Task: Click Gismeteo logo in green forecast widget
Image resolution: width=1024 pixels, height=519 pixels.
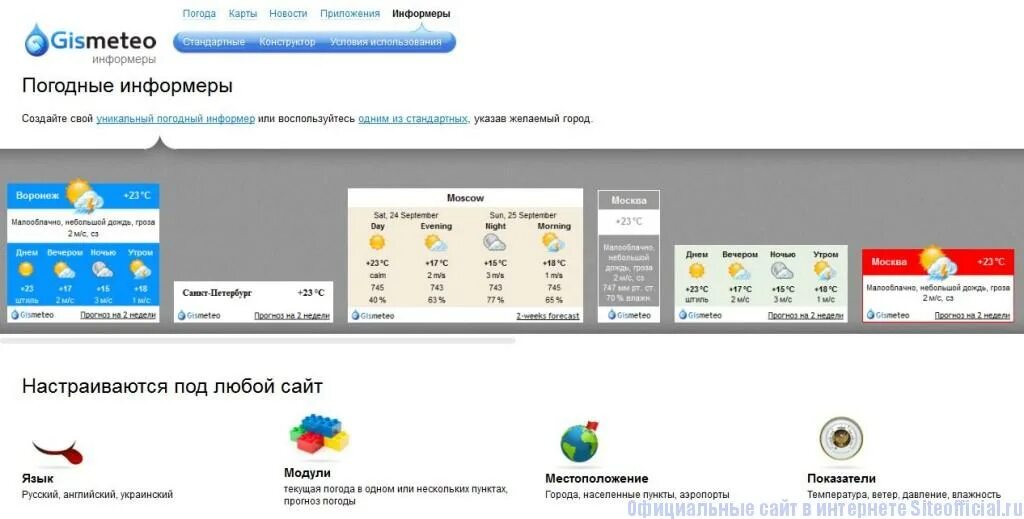Action: [701, 315]
